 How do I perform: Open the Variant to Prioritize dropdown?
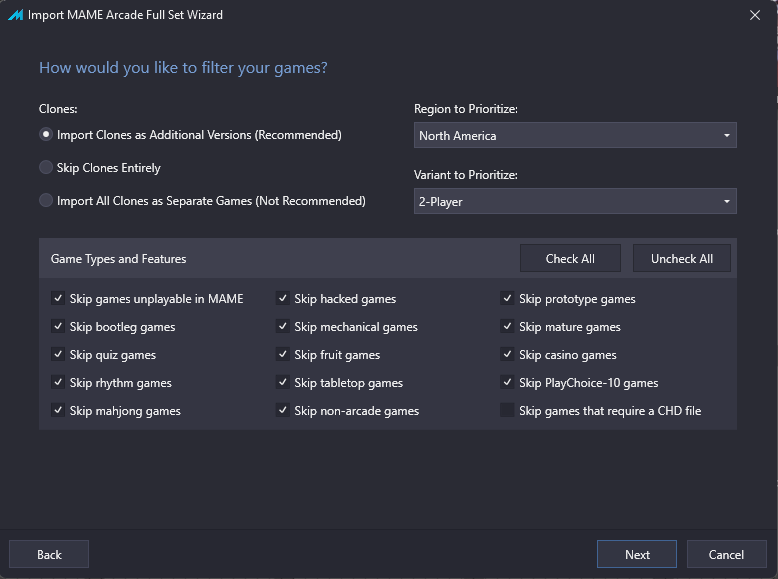(575, 201)
